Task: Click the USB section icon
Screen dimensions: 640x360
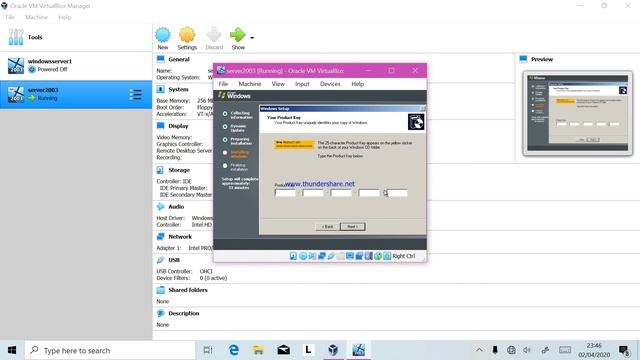Action: (160, 260)
